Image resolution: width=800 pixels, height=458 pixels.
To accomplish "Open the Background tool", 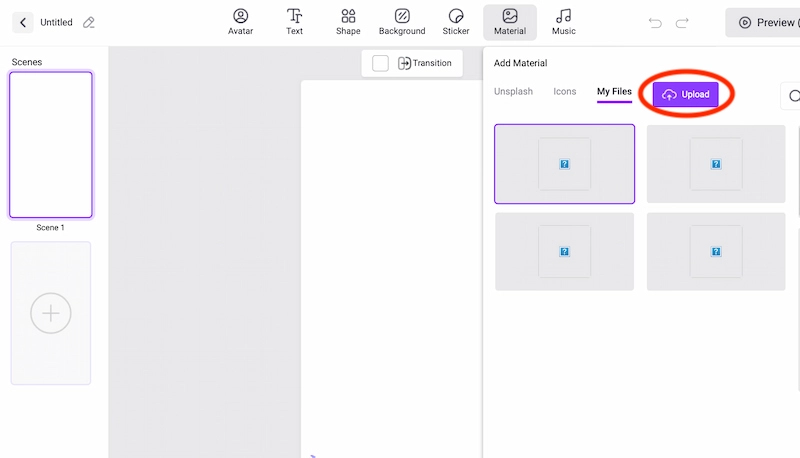I will tap(402, 22).
